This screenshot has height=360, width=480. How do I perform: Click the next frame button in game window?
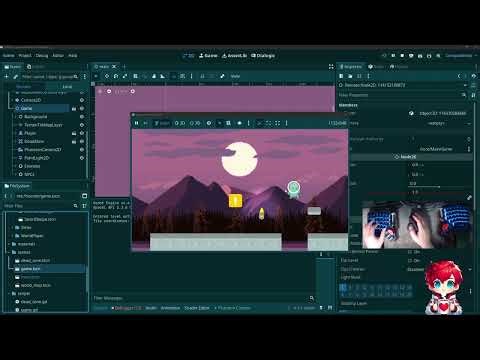(145, 123)
